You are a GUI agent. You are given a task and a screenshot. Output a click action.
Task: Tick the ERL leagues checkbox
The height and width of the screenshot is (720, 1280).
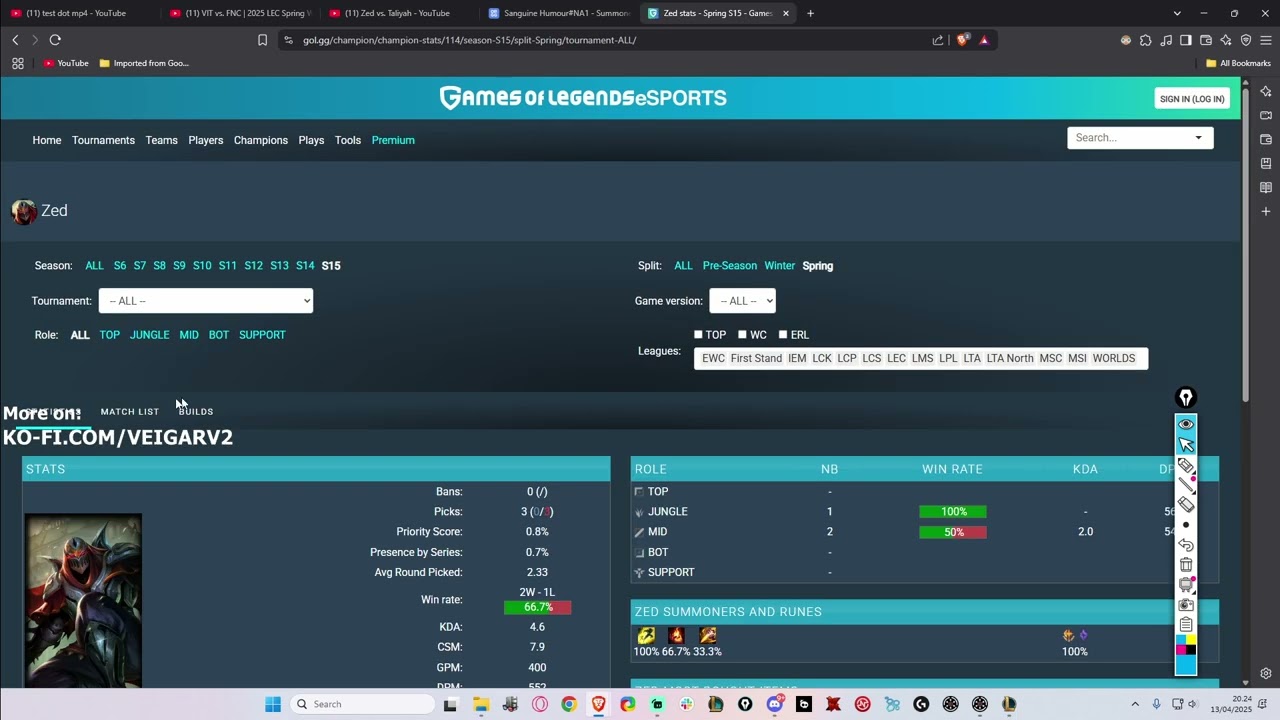783,335
